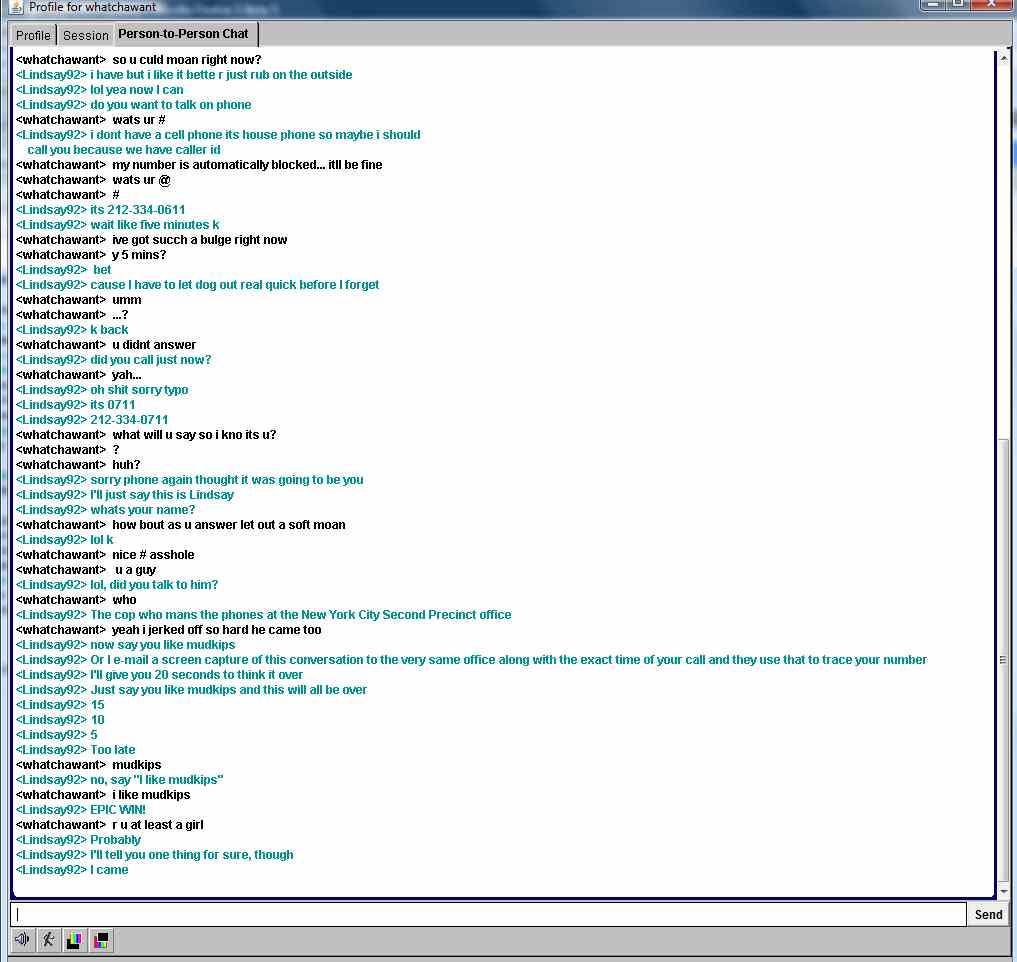1017x962 pixels.
Task: Click the chat scrollbar thumb grip
Action: (x=1003, y=660)
